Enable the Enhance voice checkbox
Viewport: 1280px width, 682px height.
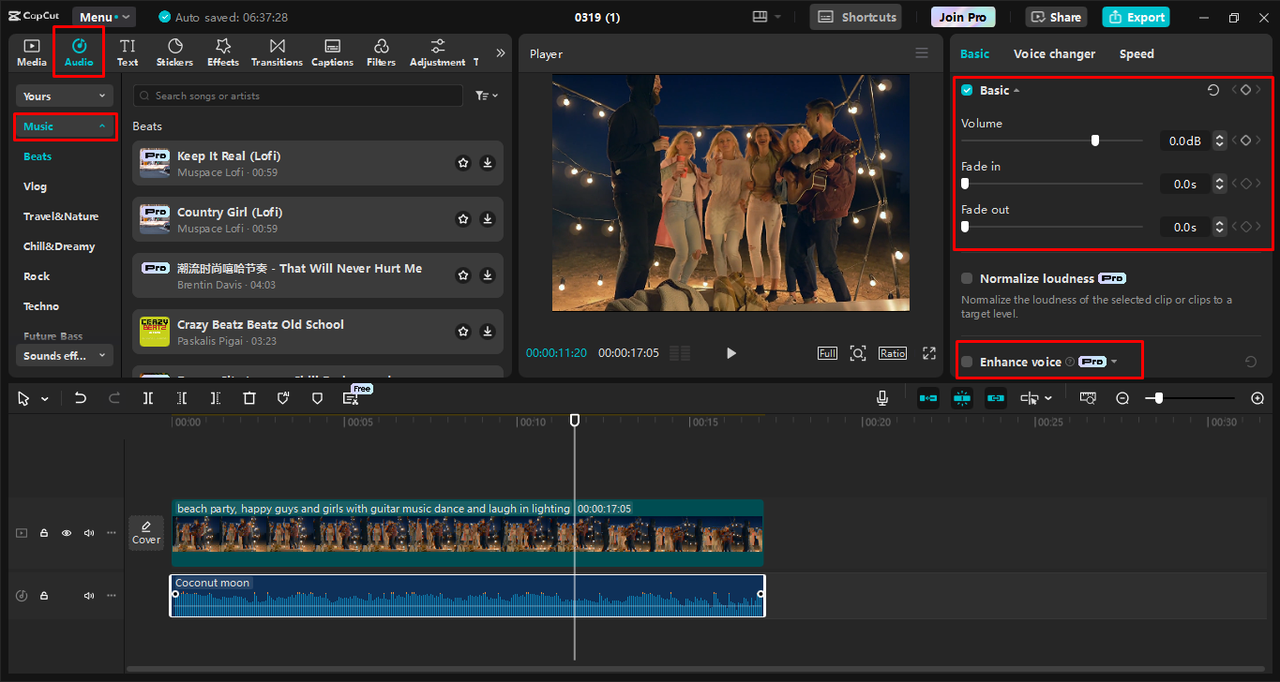click(967, 362)
